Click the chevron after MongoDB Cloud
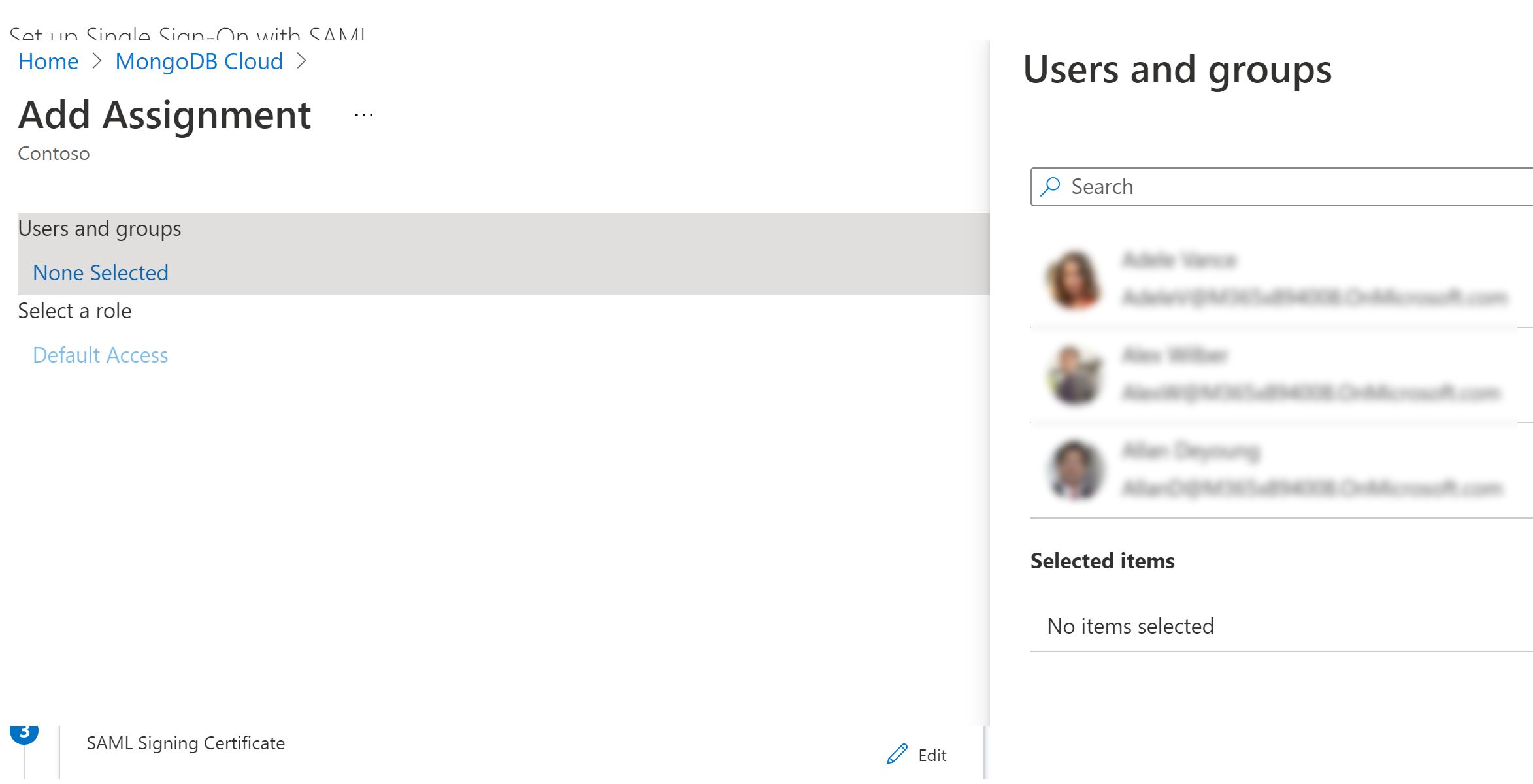Image resolution: width=1533 pixels, height=784 pixels. point(301,61)
